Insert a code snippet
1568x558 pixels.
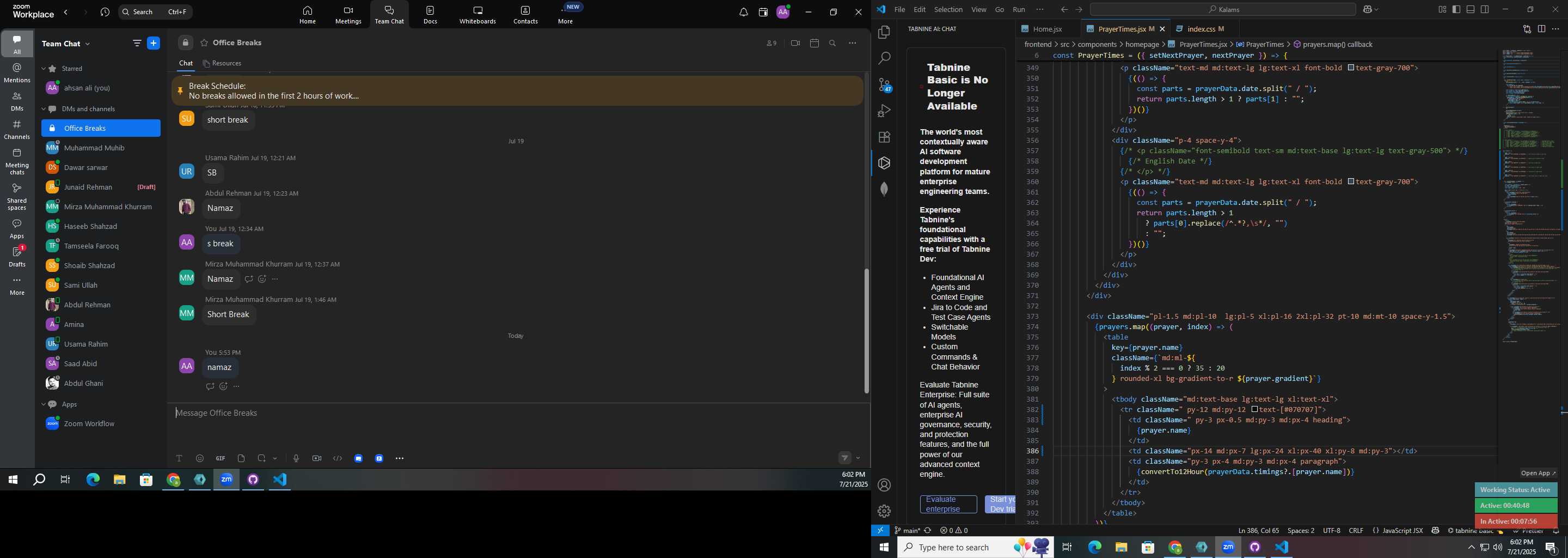point(338,458)
